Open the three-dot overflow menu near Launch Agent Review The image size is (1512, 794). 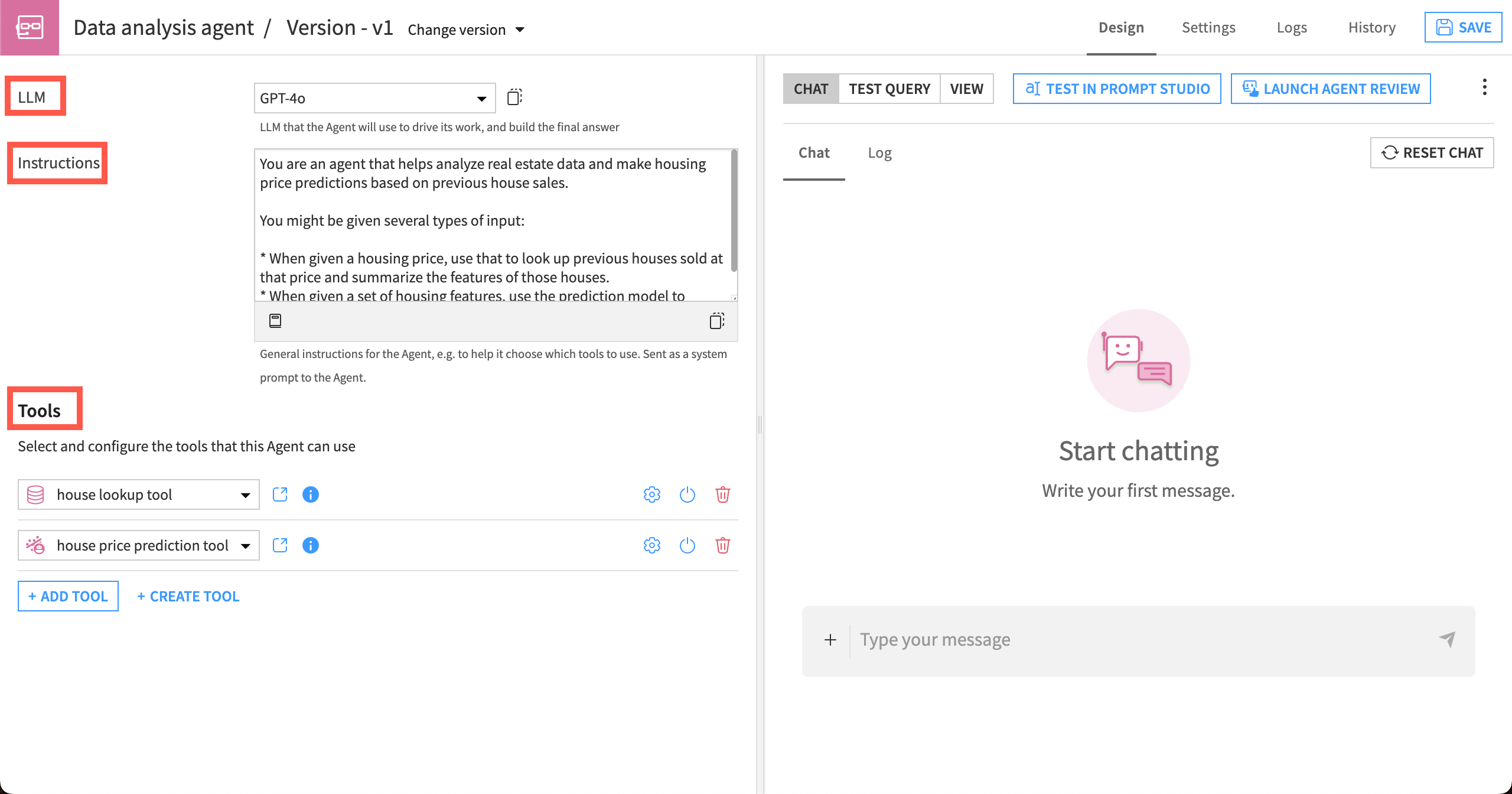(1485, 87)
